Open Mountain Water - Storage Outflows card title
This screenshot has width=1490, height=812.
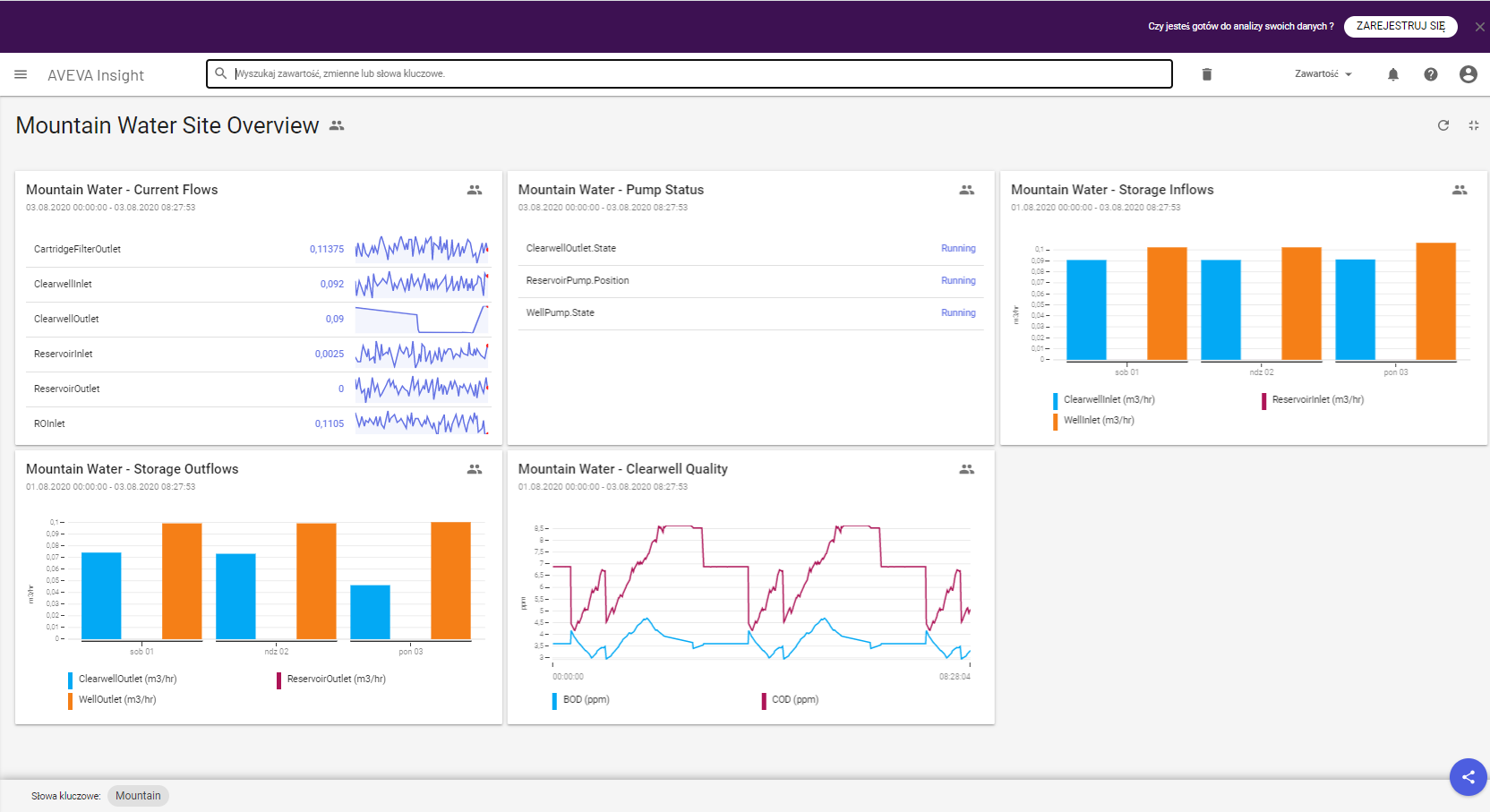pos(133,469)
